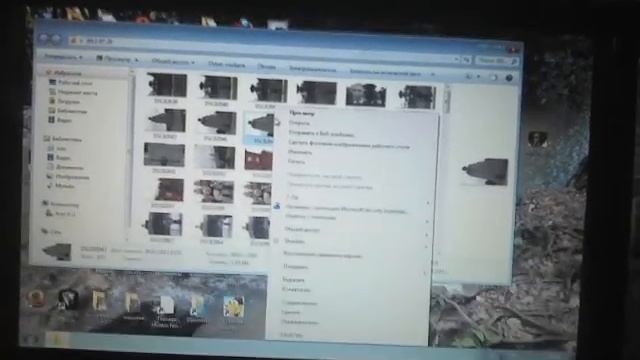
Task: Choose Вырезать in the context menu
Action: 293,280
